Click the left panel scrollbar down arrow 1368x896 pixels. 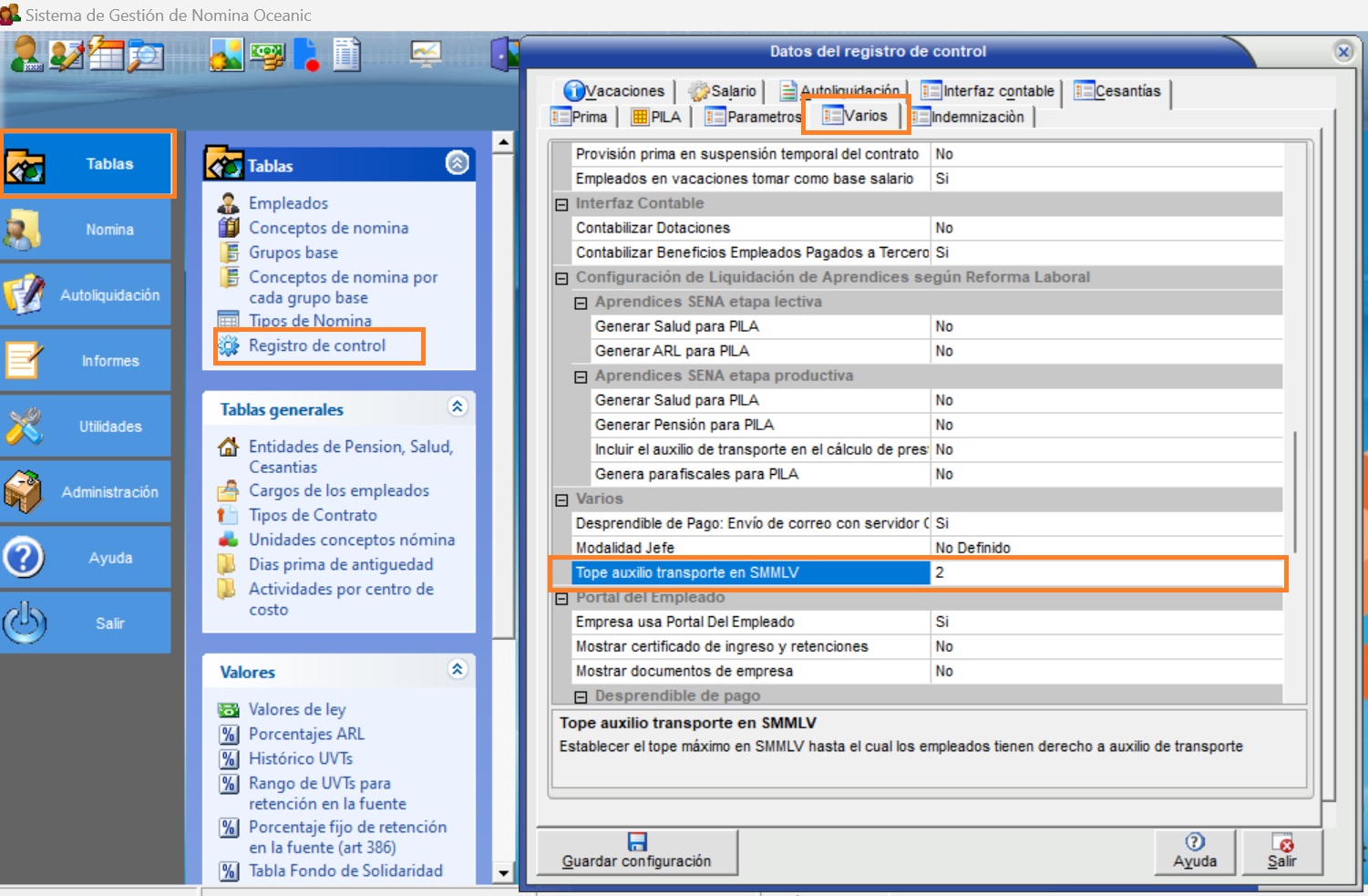(503, 872)
